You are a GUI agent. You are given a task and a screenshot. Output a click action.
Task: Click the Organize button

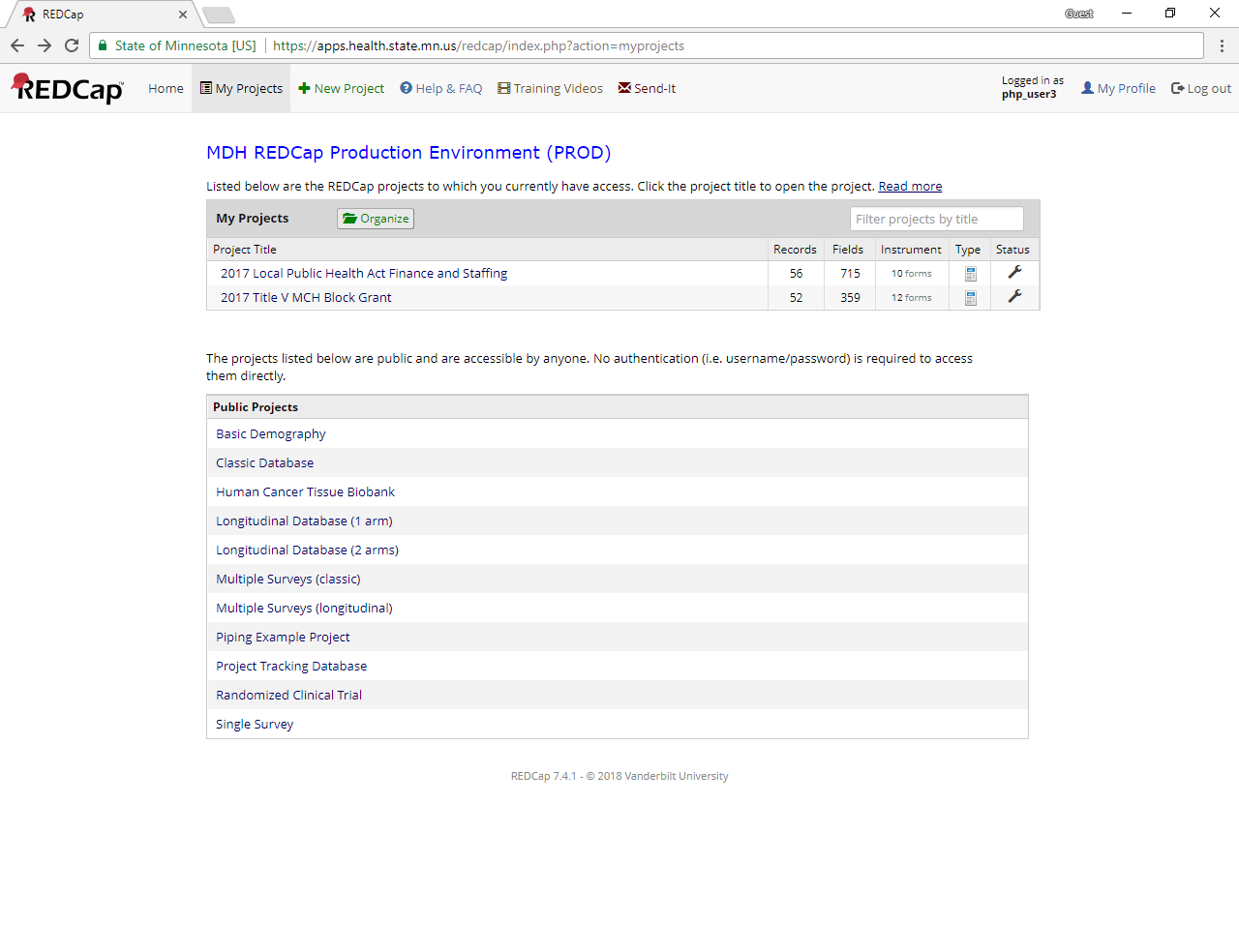point(376,219)
